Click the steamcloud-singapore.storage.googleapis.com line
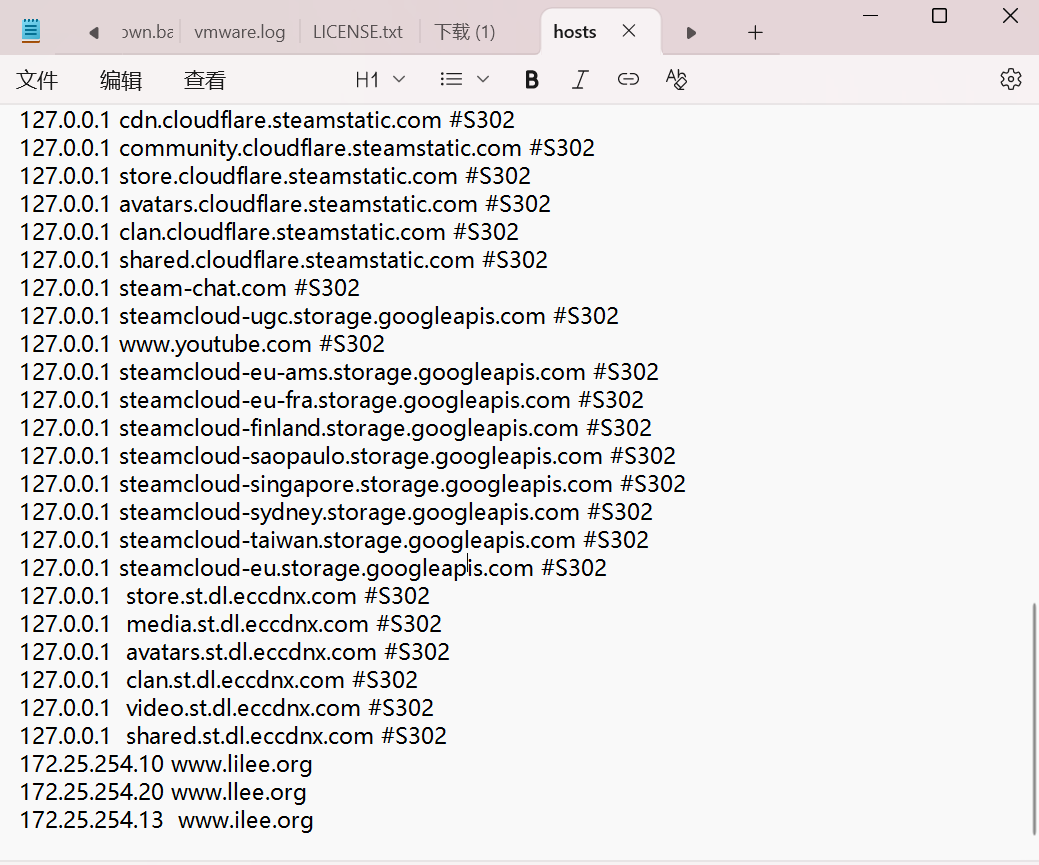1039x865 pixels. 353,484
